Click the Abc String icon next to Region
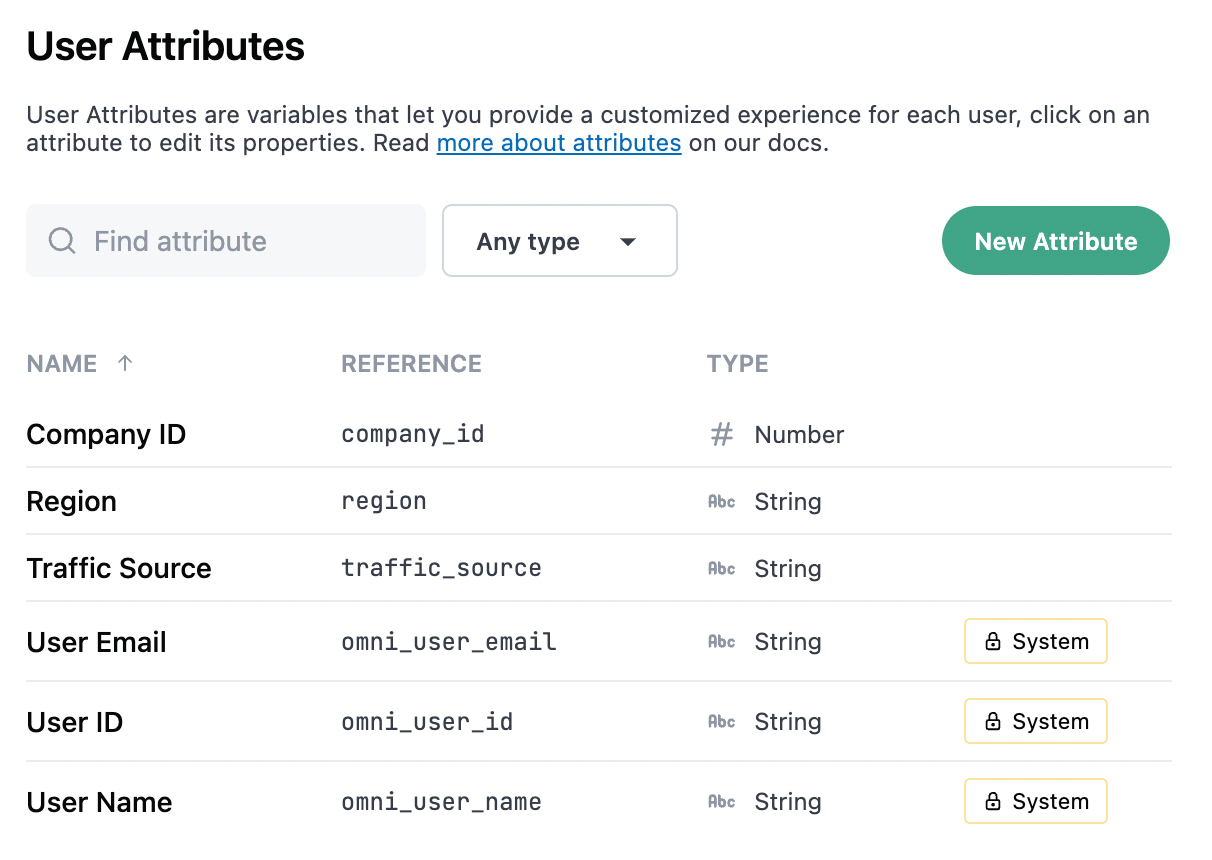This screenshot has height=860, width=1212. [x=721, y=501]
